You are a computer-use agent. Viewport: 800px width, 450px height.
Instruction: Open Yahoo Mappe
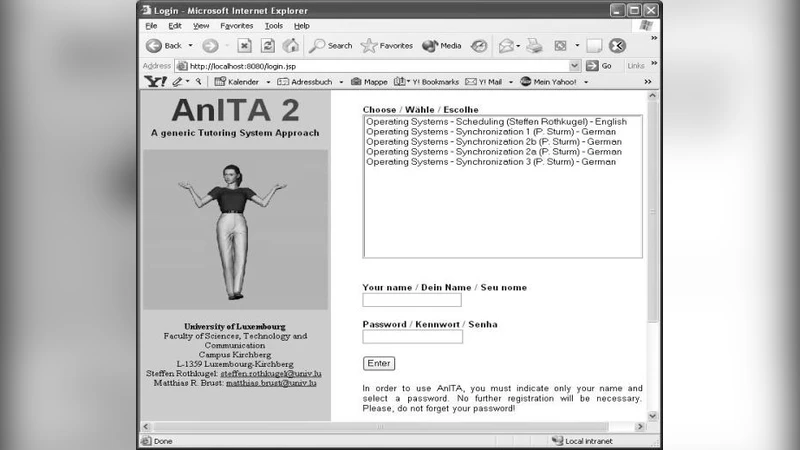(369, 82)
